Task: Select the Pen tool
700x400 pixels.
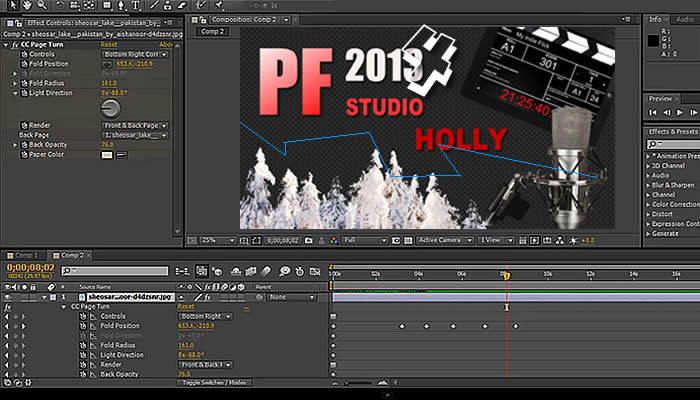Action: (121, 5)
